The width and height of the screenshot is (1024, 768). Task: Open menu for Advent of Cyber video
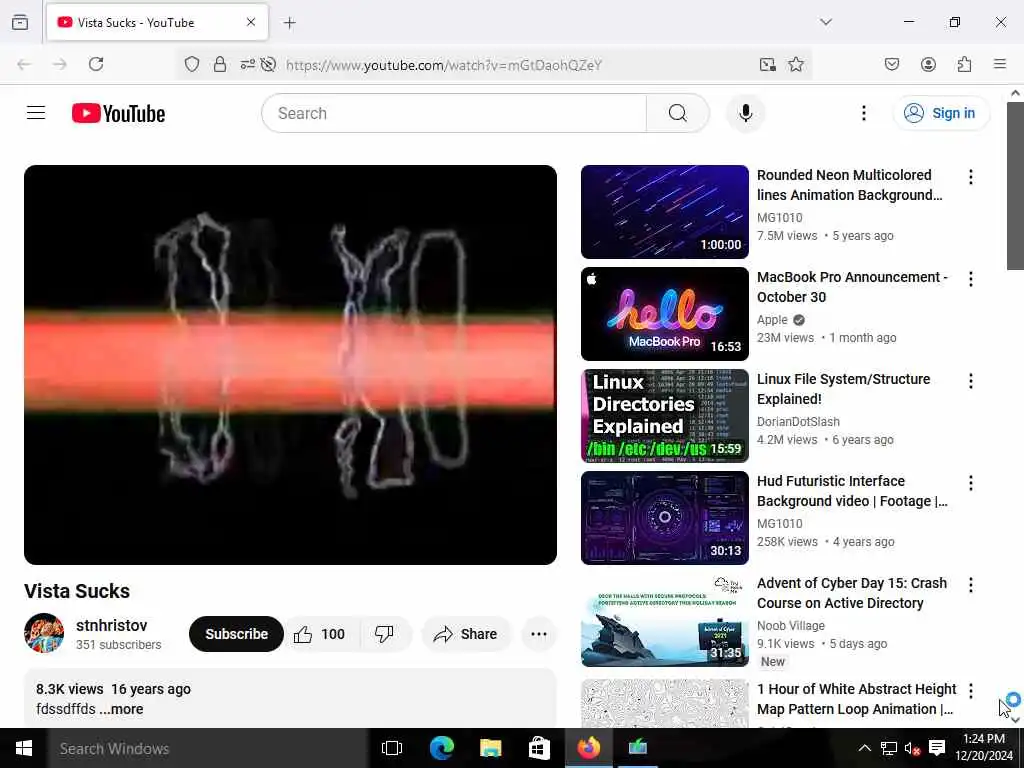(970, 584)
